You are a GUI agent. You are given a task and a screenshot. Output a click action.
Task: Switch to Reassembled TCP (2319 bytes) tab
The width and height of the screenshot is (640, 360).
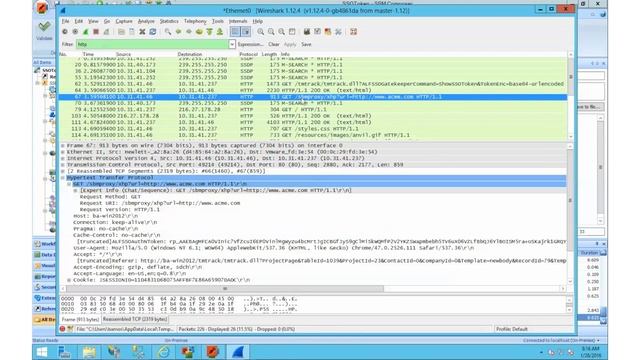point(135,319)
